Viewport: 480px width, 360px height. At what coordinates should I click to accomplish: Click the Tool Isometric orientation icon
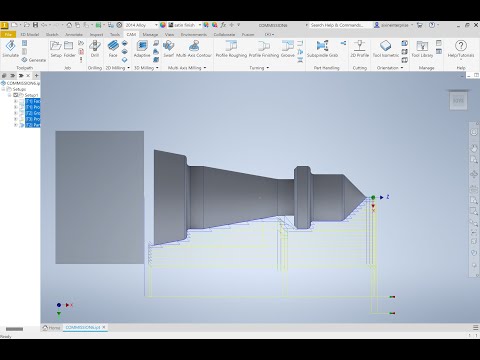tap(386, 49)
